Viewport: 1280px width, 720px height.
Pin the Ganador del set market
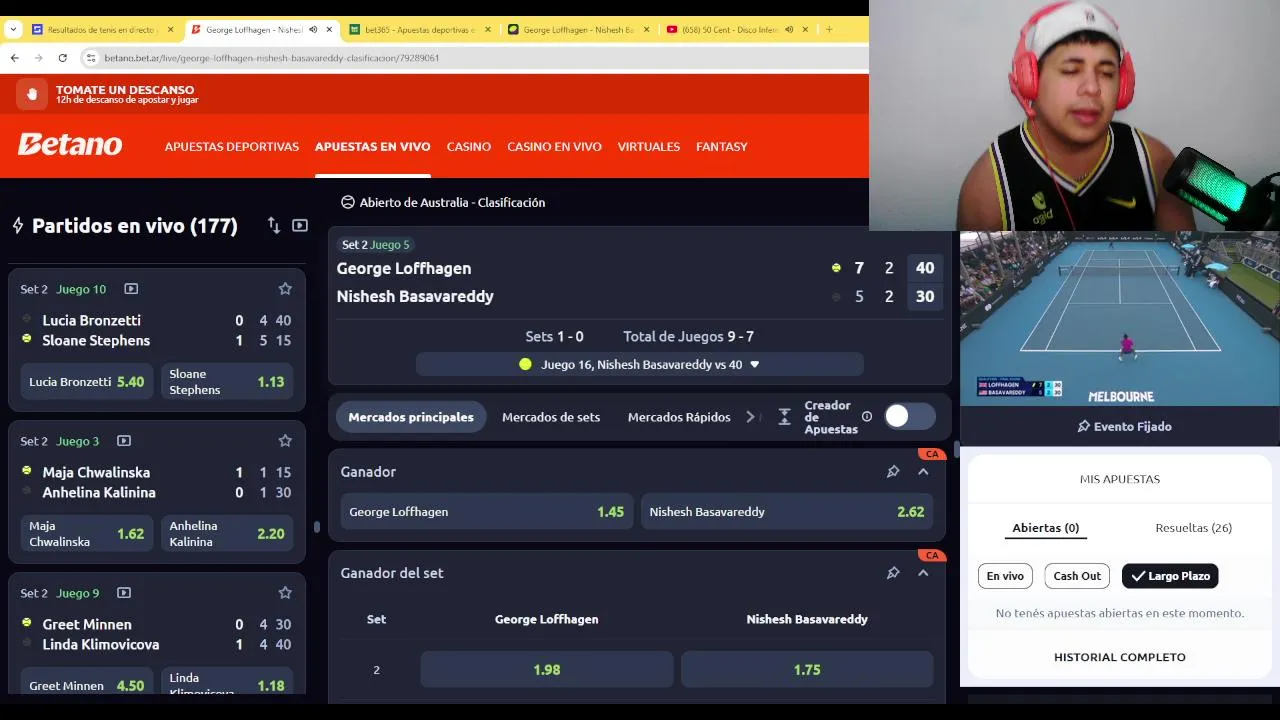coord(893,573)
